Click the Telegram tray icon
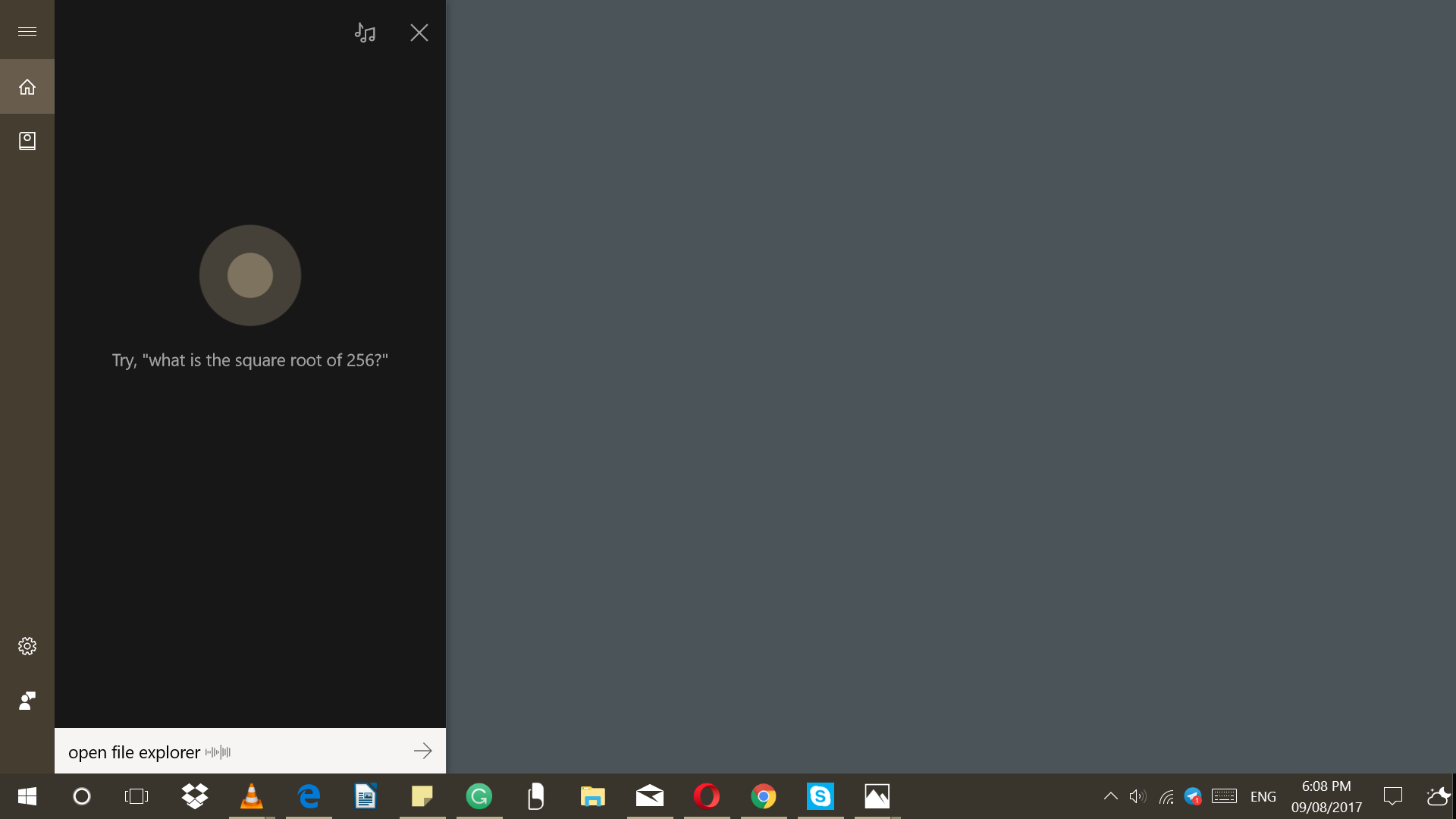 [x=1193, y=796]
